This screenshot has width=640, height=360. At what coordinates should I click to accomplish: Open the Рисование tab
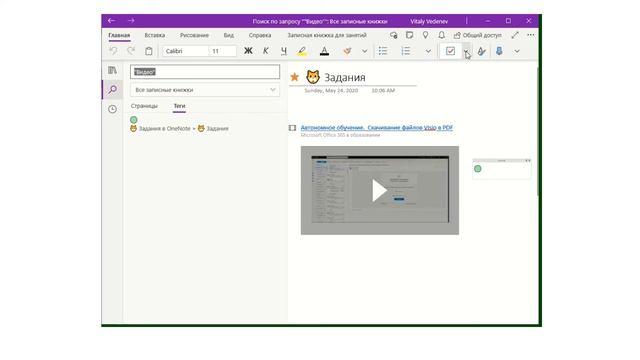[x=194, y=36]
